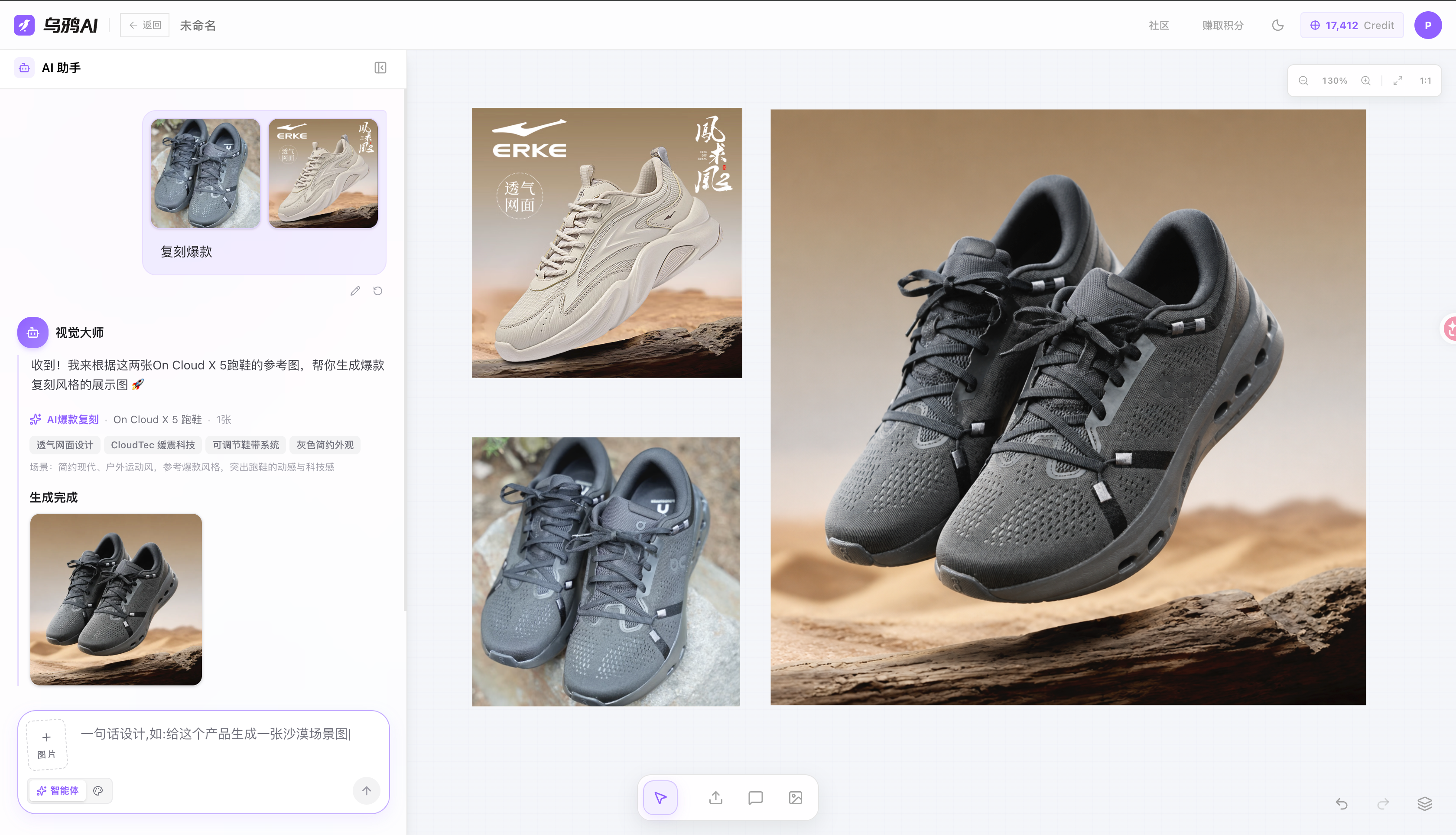This screenshot has width=1456, height=835.
Task: Collapse the AI 助手 side panel
Action: click(x=380, y=68)
